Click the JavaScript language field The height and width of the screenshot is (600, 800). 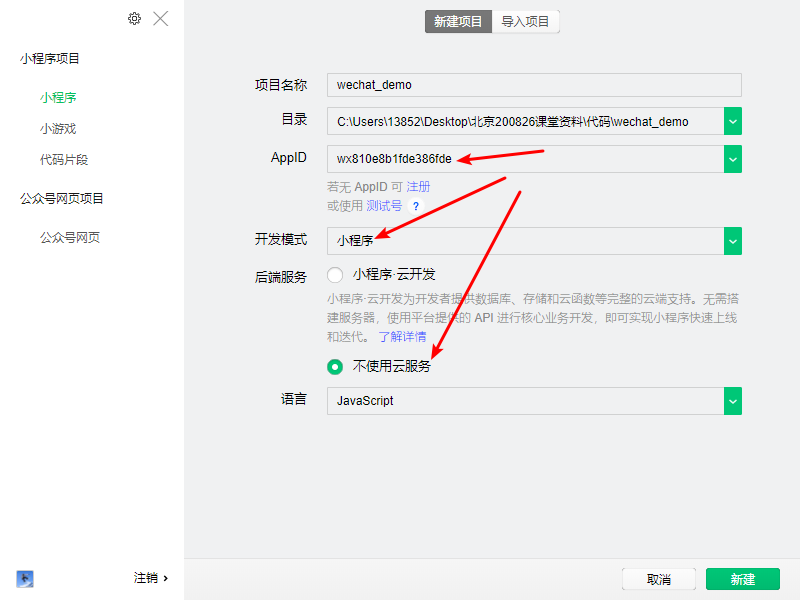click(526, 401)
